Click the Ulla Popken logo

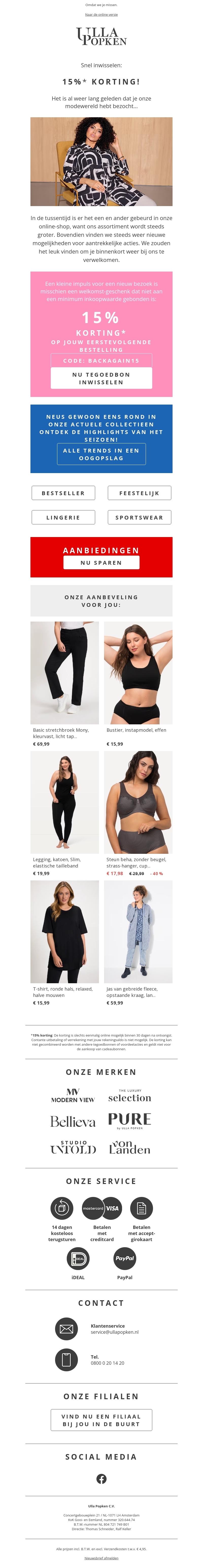[101, 37]
